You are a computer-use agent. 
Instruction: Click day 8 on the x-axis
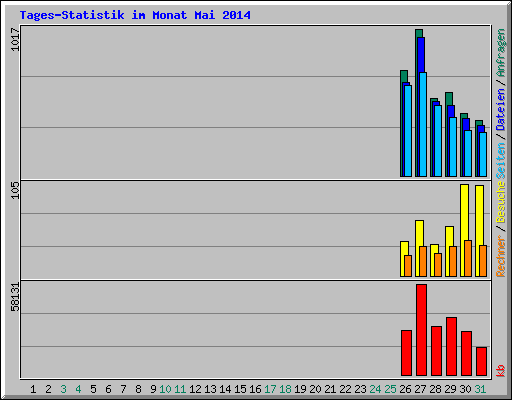point(138,389)
